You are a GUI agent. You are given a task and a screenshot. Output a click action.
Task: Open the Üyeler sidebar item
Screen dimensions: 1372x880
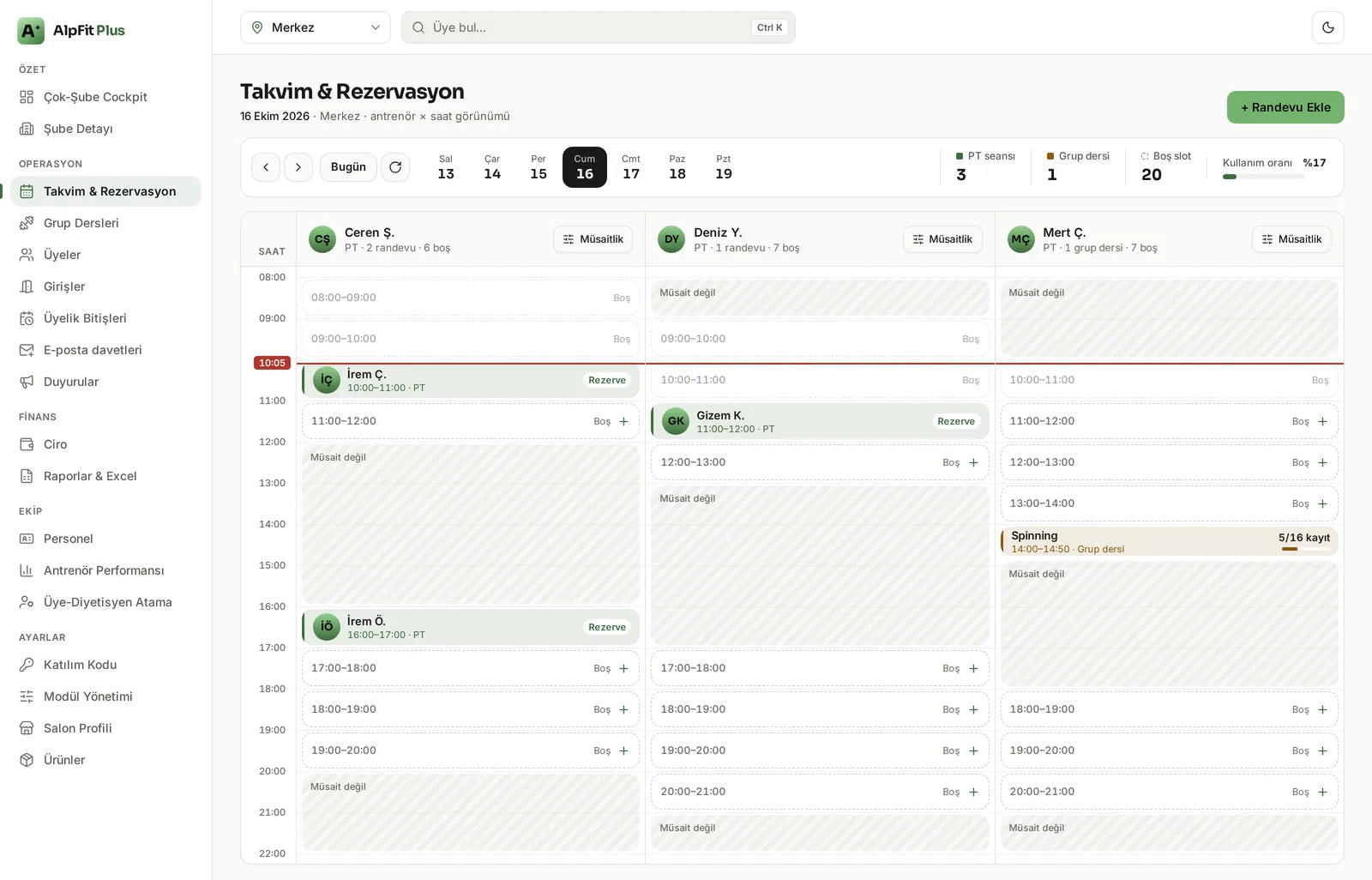[x=105, y=255]
